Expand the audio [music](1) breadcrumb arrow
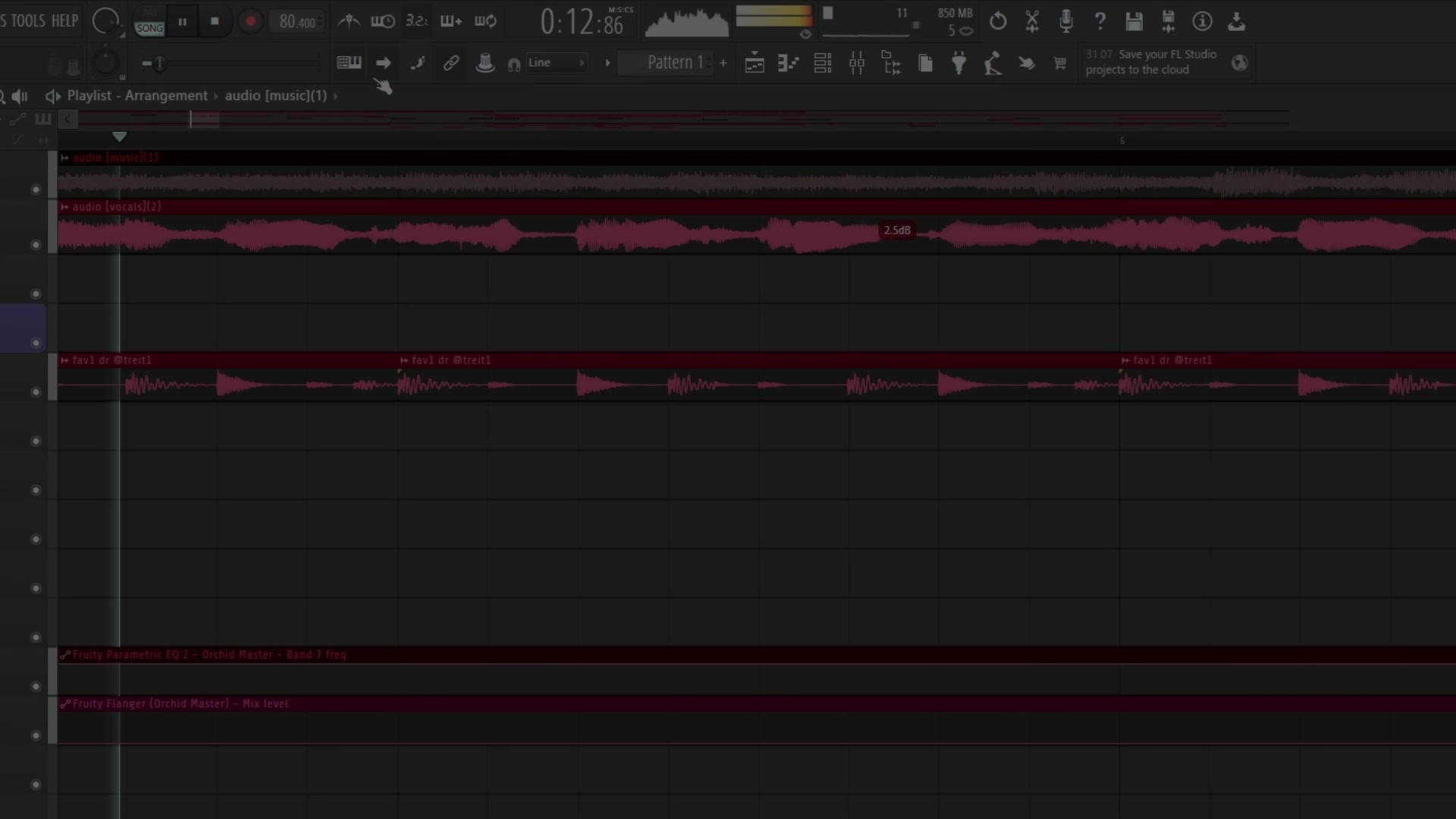1456x819 pixels. [x=335, y=96]
